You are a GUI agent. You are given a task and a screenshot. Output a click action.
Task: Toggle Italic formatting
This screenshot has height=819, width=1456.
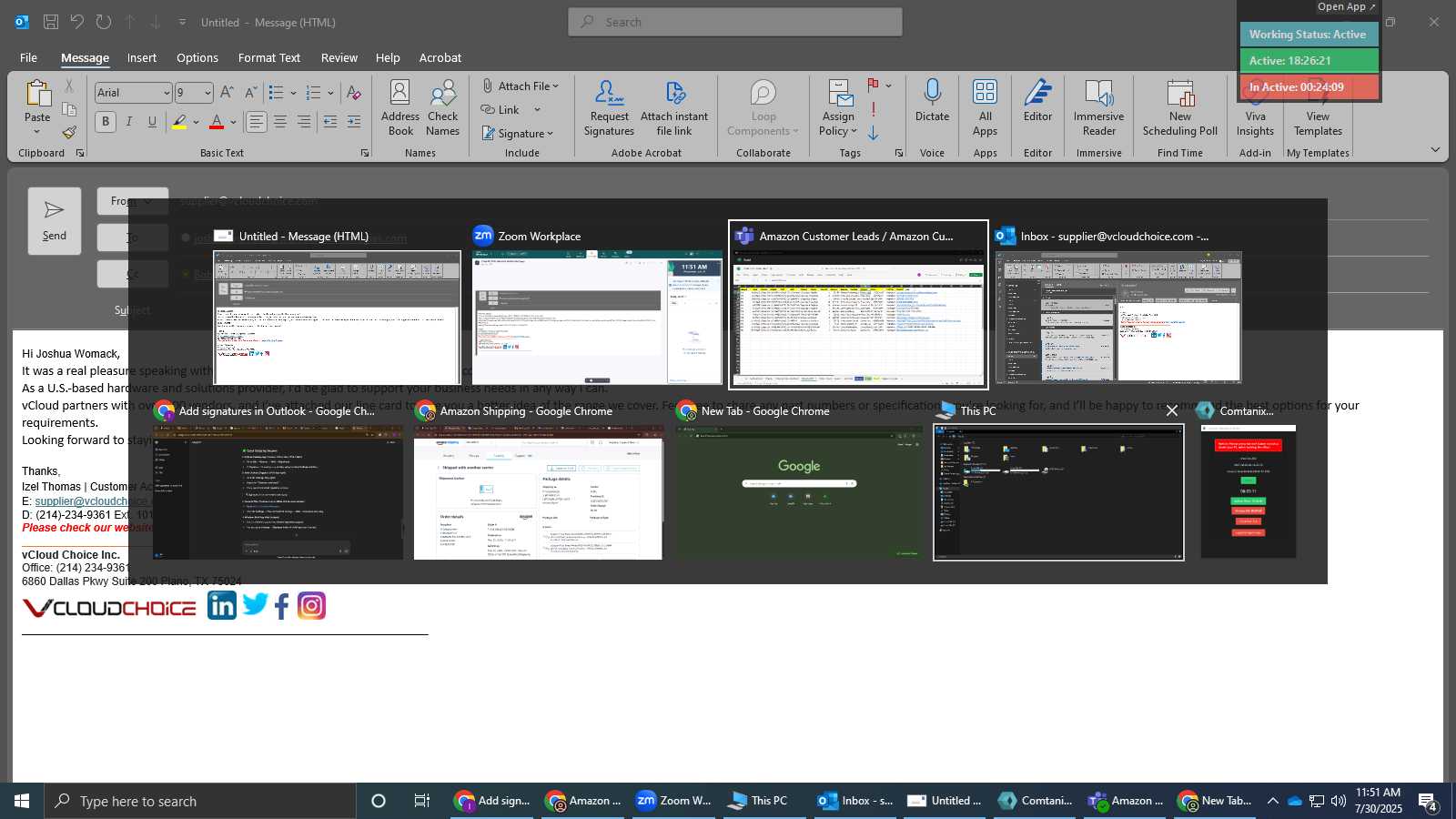(x=129, y=121)
